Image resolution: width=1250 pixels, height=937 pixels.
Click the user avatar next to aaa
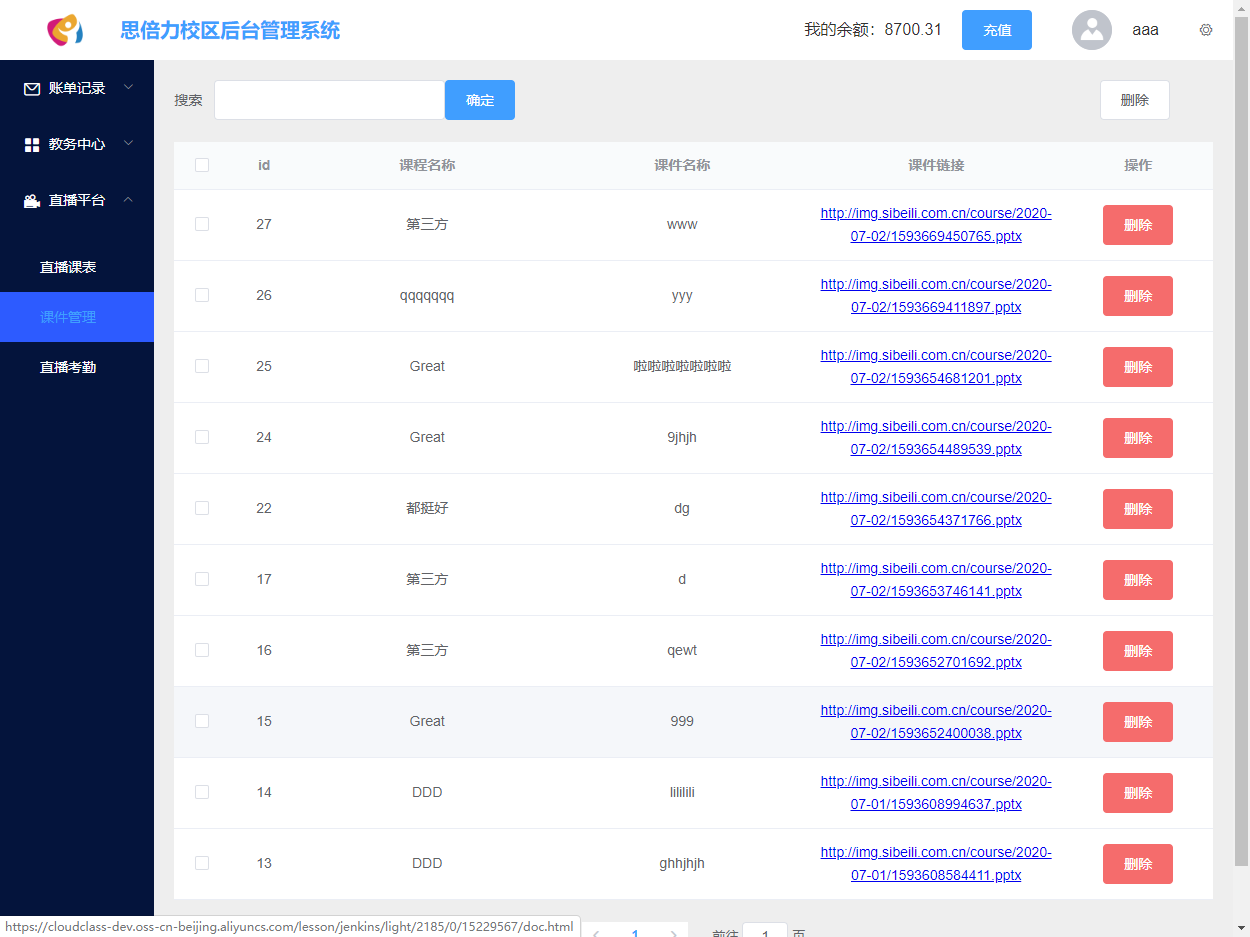(x=1092, y=30)
